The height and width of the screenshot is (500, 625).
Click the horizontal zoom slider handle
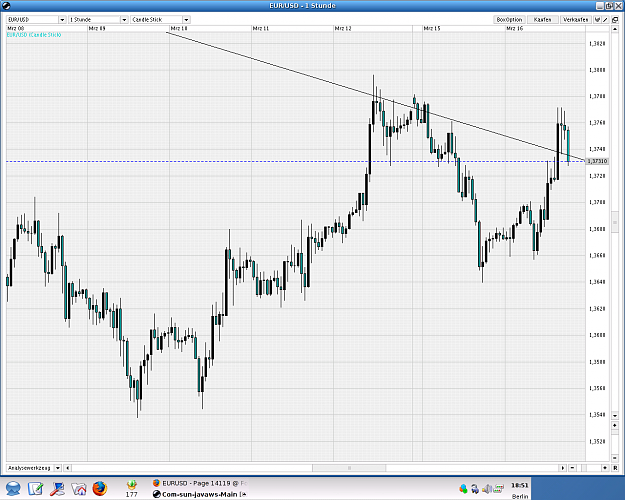(x=584, y=468)
